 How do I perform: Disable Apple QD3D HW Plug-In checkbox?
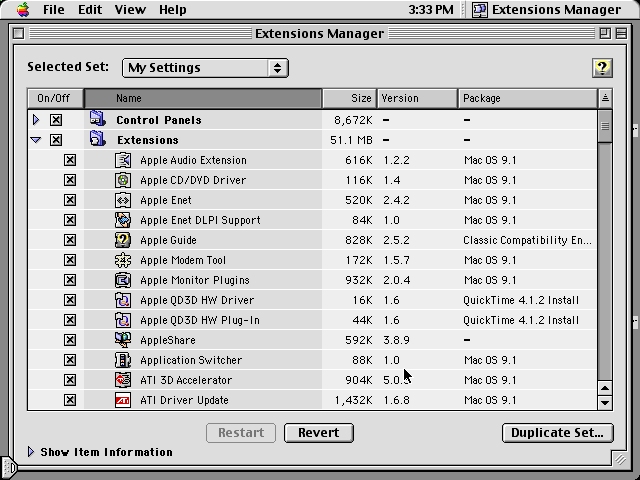(x=70, y=320)
